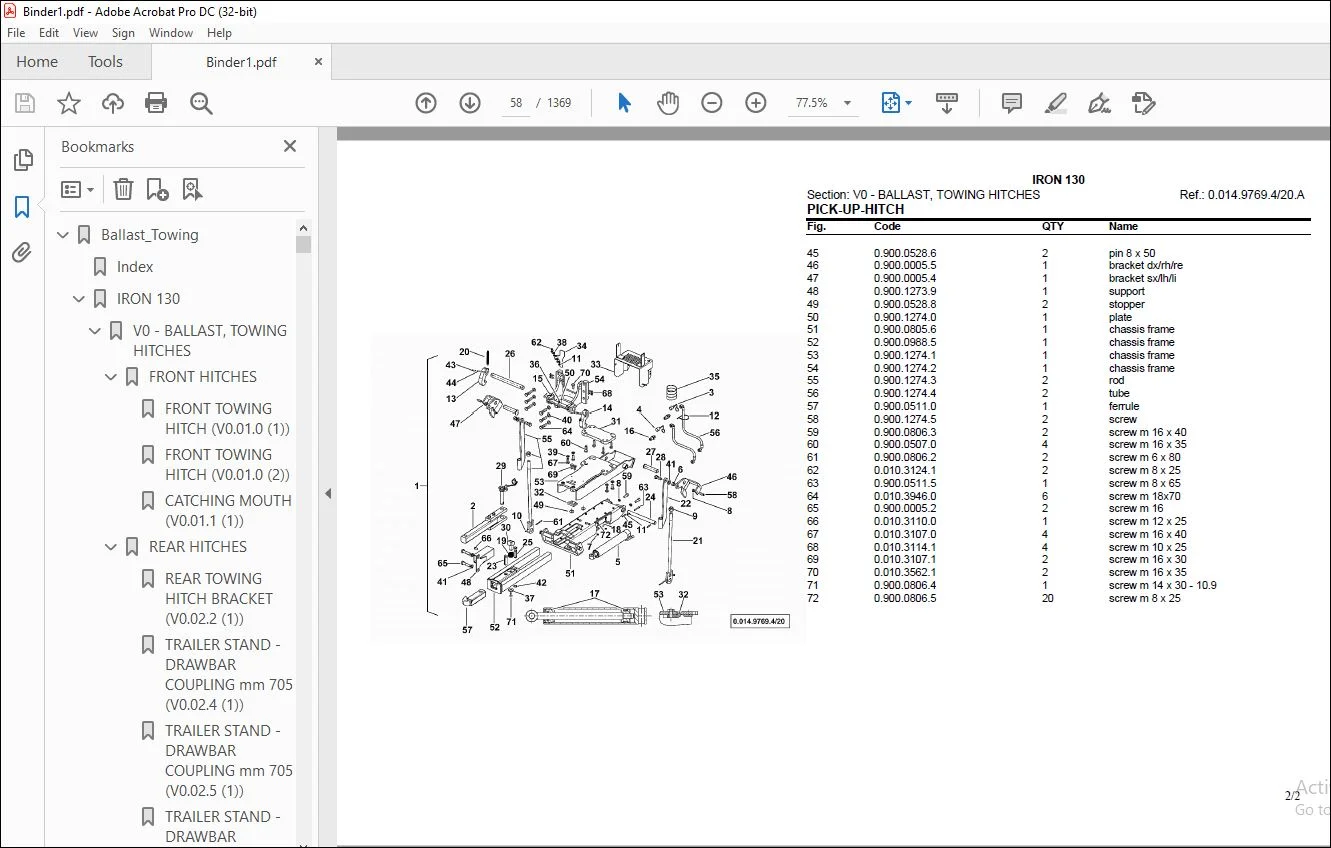Activate the hand pan tool

point(667,103)
